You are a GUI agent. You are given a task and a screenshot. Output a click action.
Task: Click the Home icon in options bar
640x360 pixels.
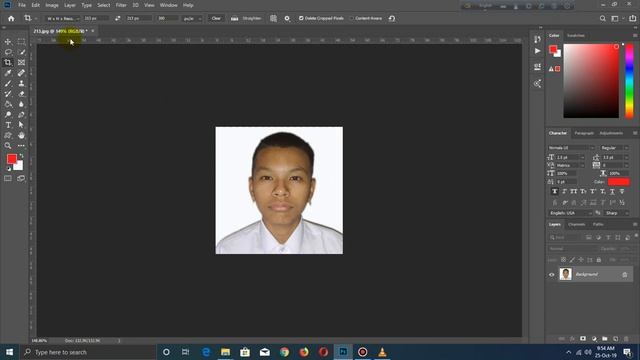point(11,18)
